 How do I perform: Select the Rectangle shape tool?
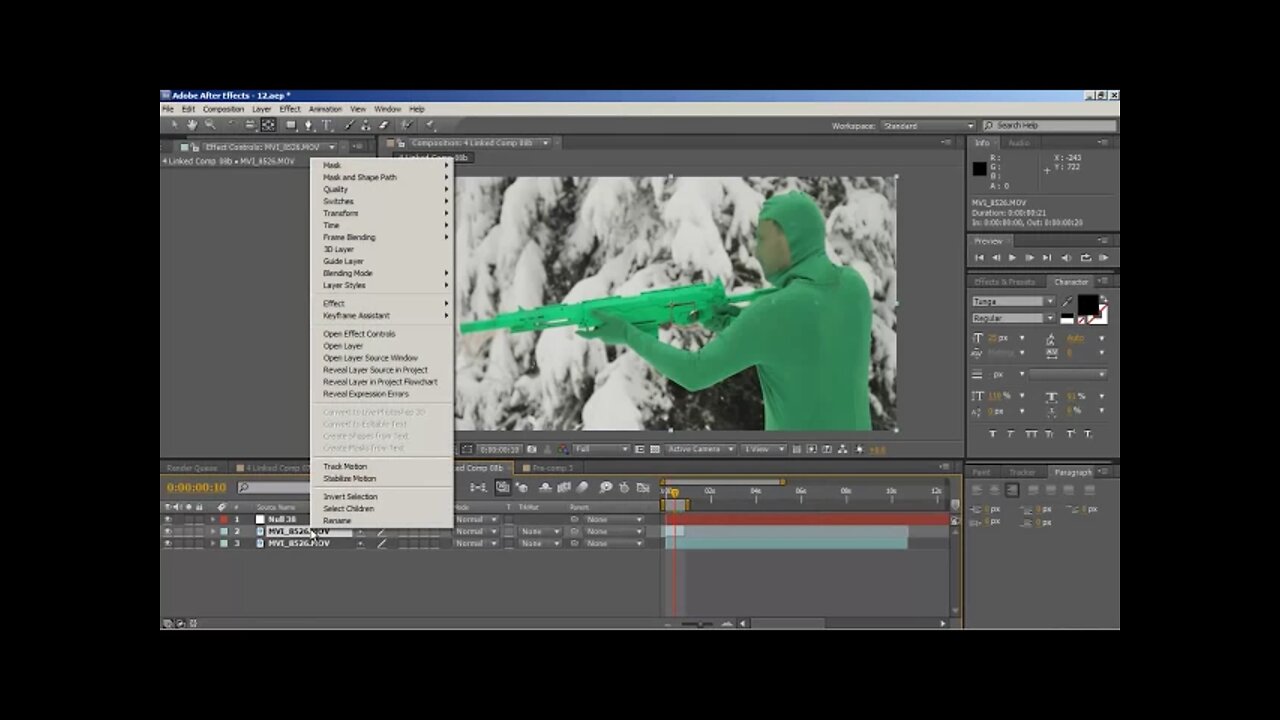coord(291,125)
